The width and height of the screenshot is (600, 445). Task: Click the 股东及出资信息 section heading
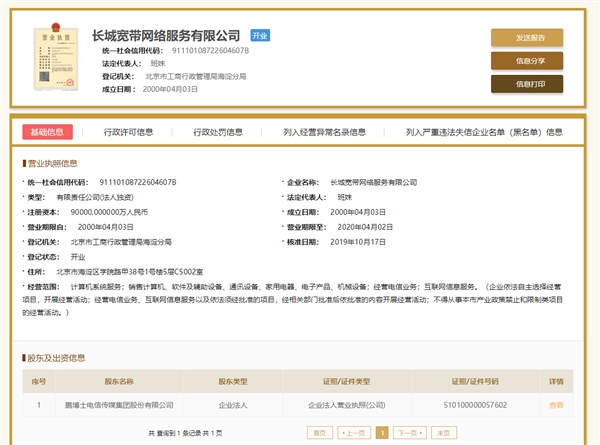point(56,358)
